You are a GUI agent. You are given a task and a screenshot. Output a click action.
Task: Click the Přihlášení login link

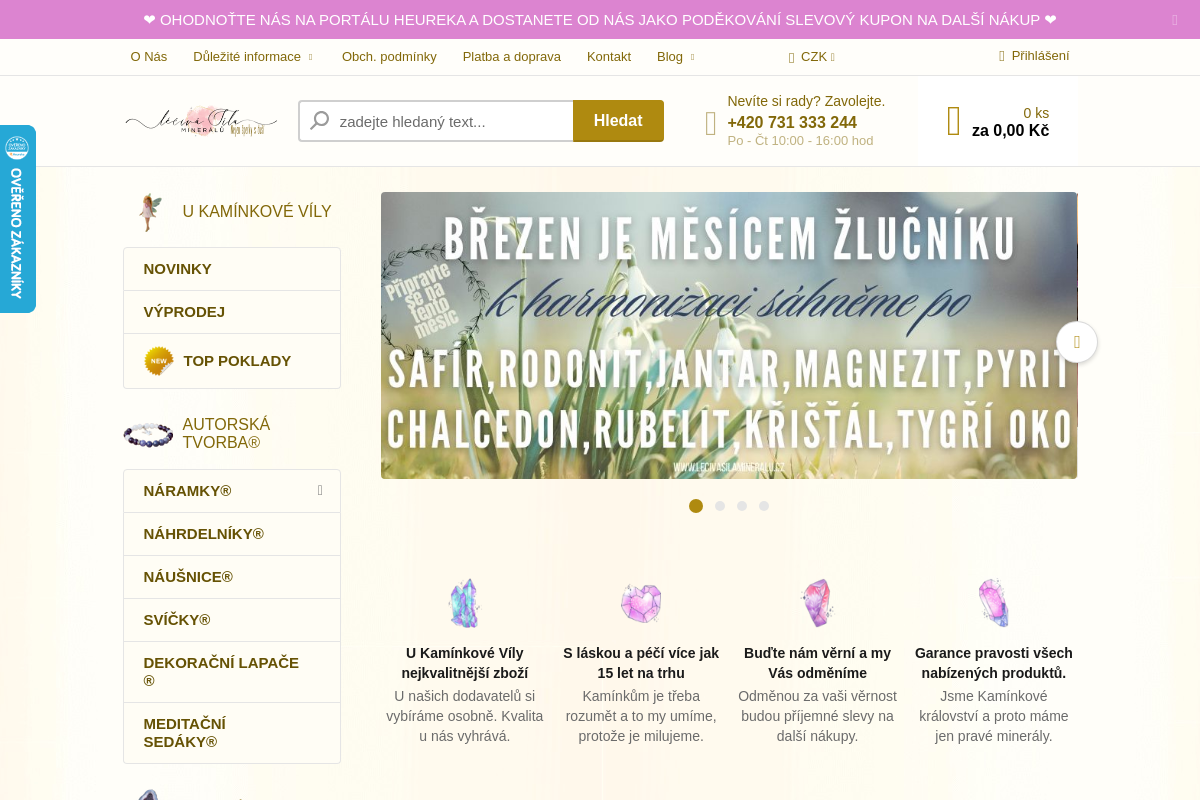pos(1037,56)
